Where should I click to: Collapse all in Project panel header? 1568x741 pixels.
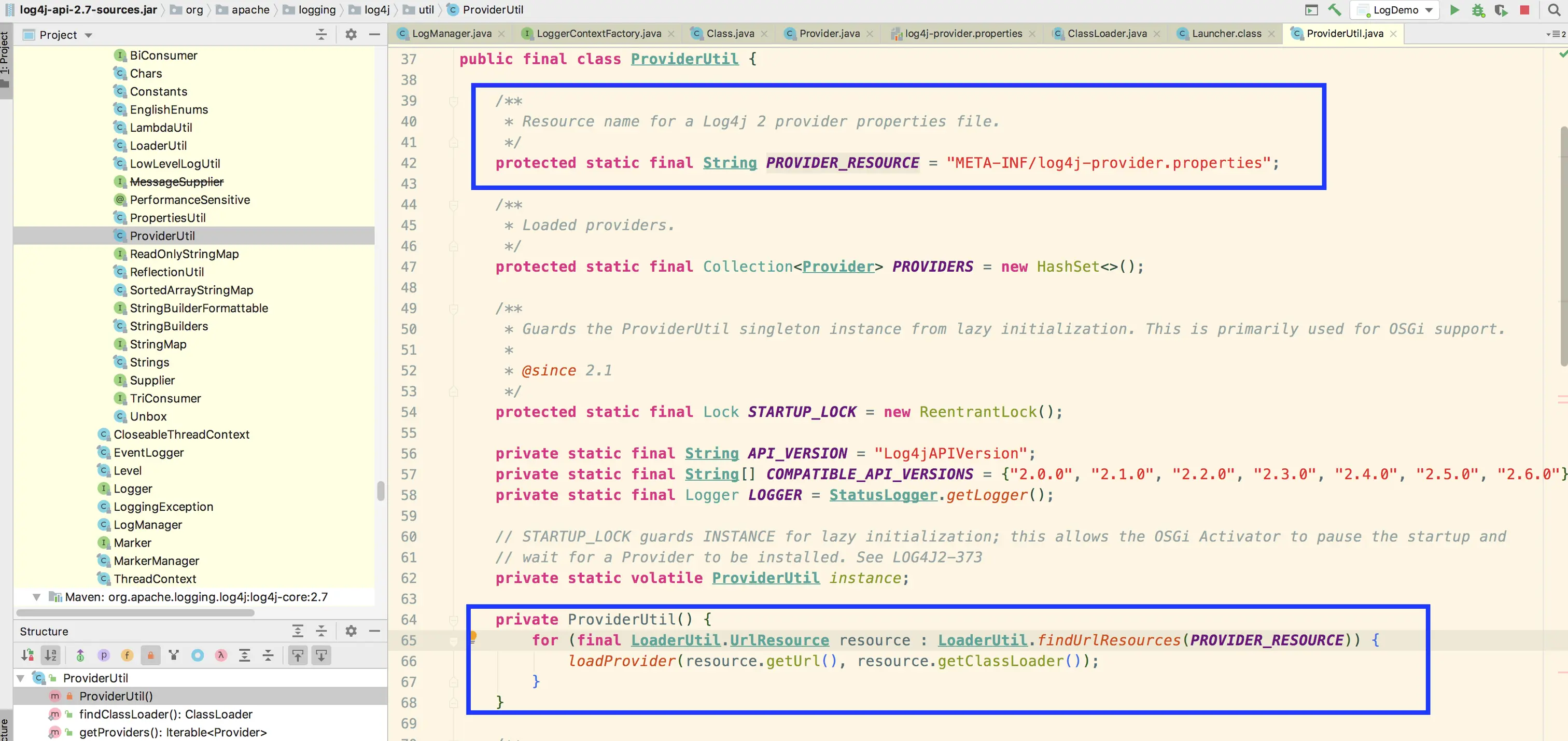click(321, 35)
